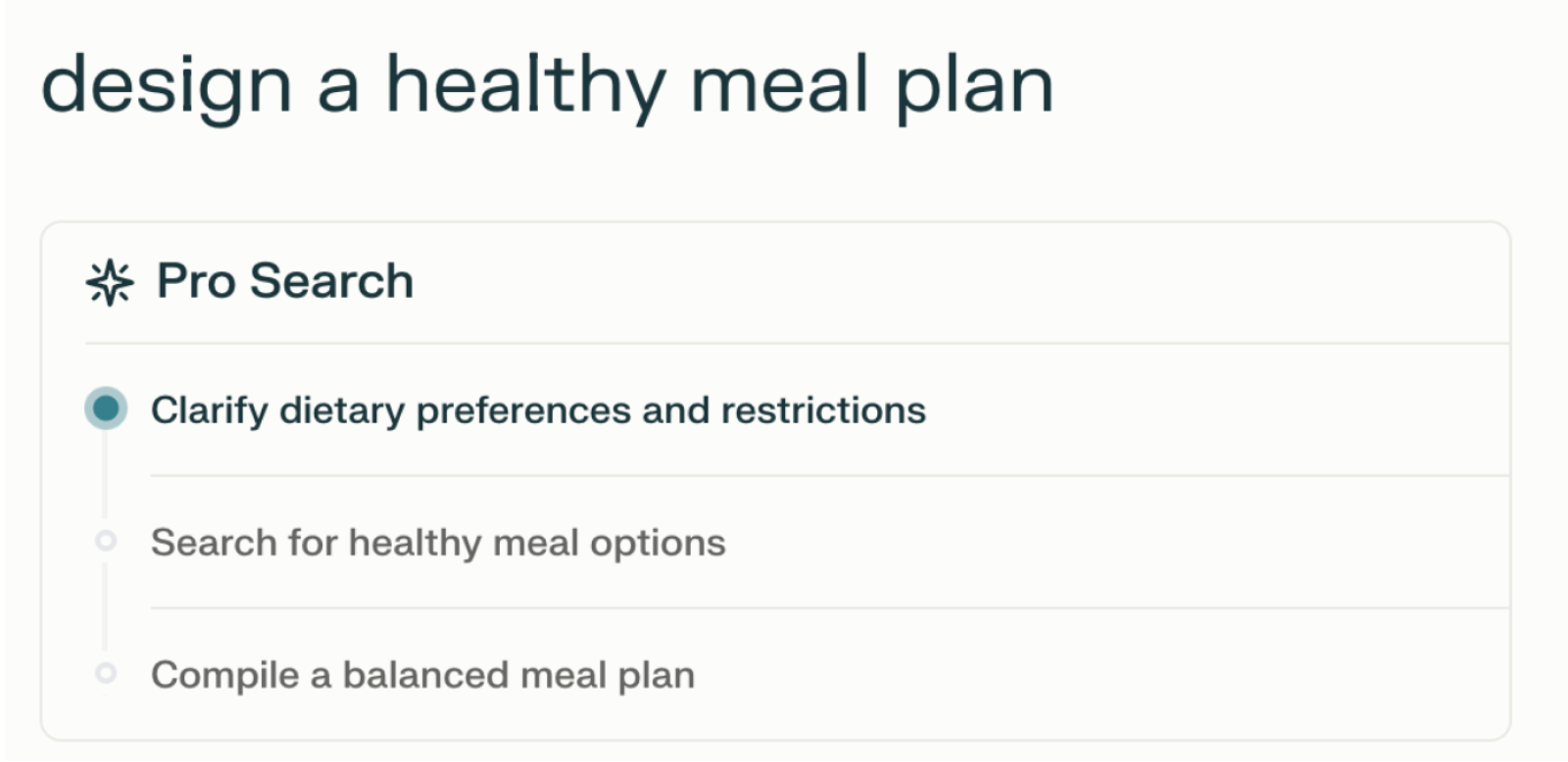The width and height of the screenshot is (1568, 762).
Task: Click the query title design a healthy meal plan
Action: pyautogui.click(x=549, y=86)
